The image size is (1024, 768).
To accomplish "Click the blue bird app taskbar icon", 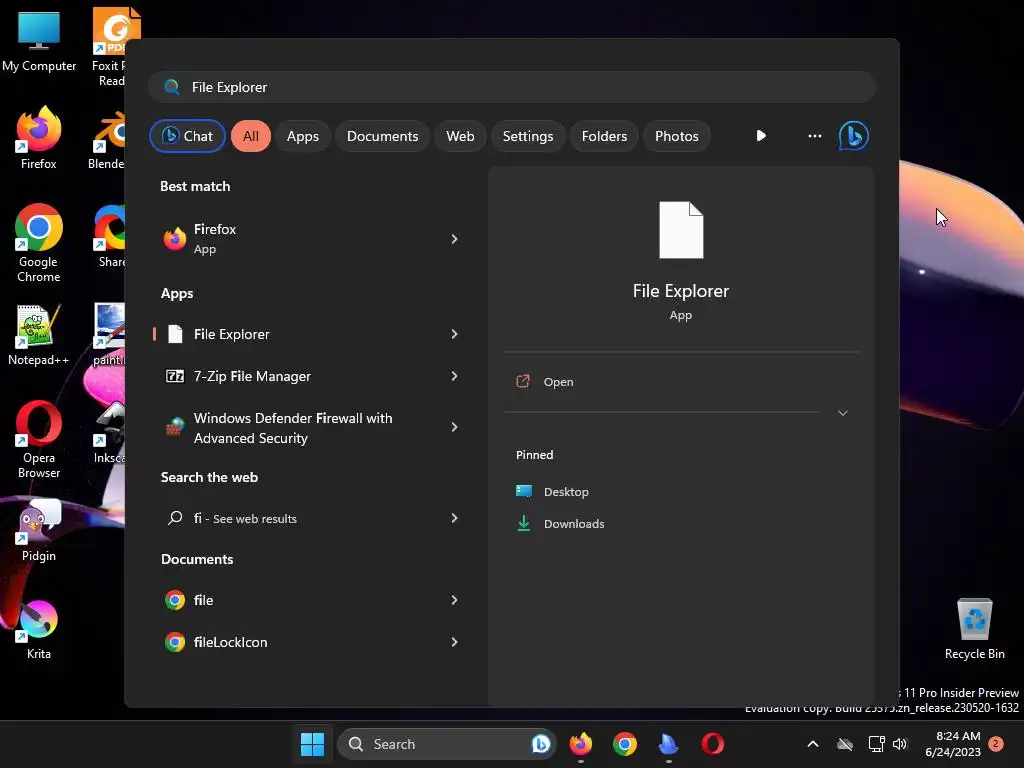I will (668, 744).
